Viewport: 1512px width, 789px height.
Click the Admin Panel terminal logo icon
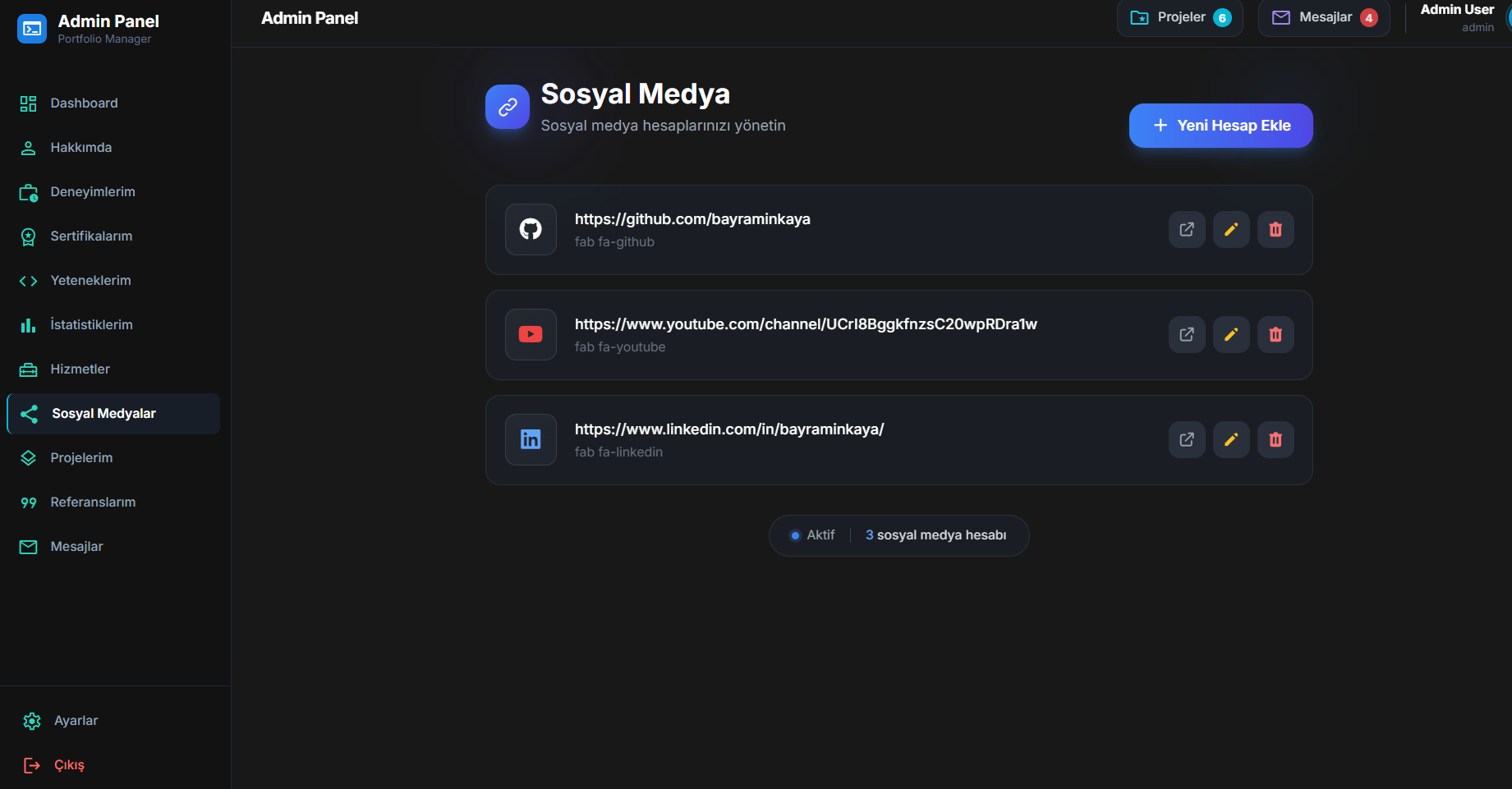pyautogui.click(x=32, y=29)
